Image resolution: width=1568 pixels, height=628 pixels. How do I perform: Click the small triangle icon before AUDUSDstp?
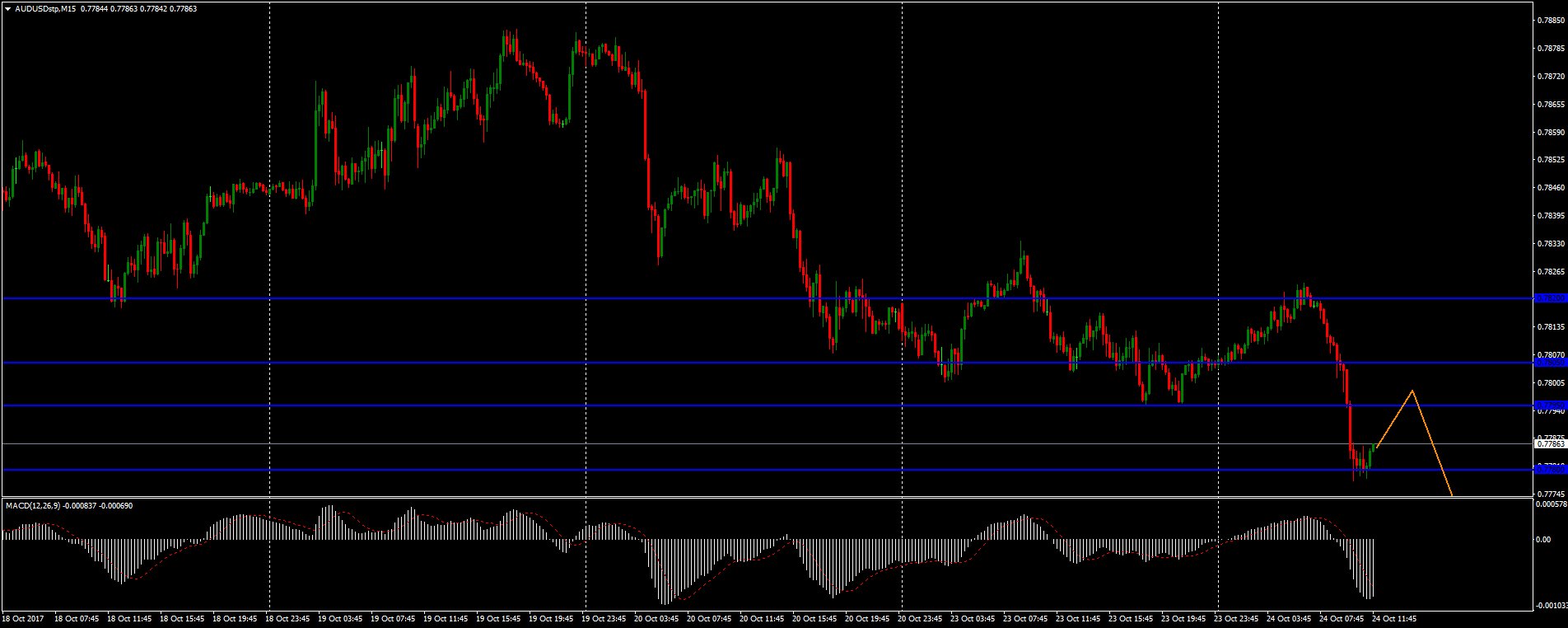(x=7, y=8)
